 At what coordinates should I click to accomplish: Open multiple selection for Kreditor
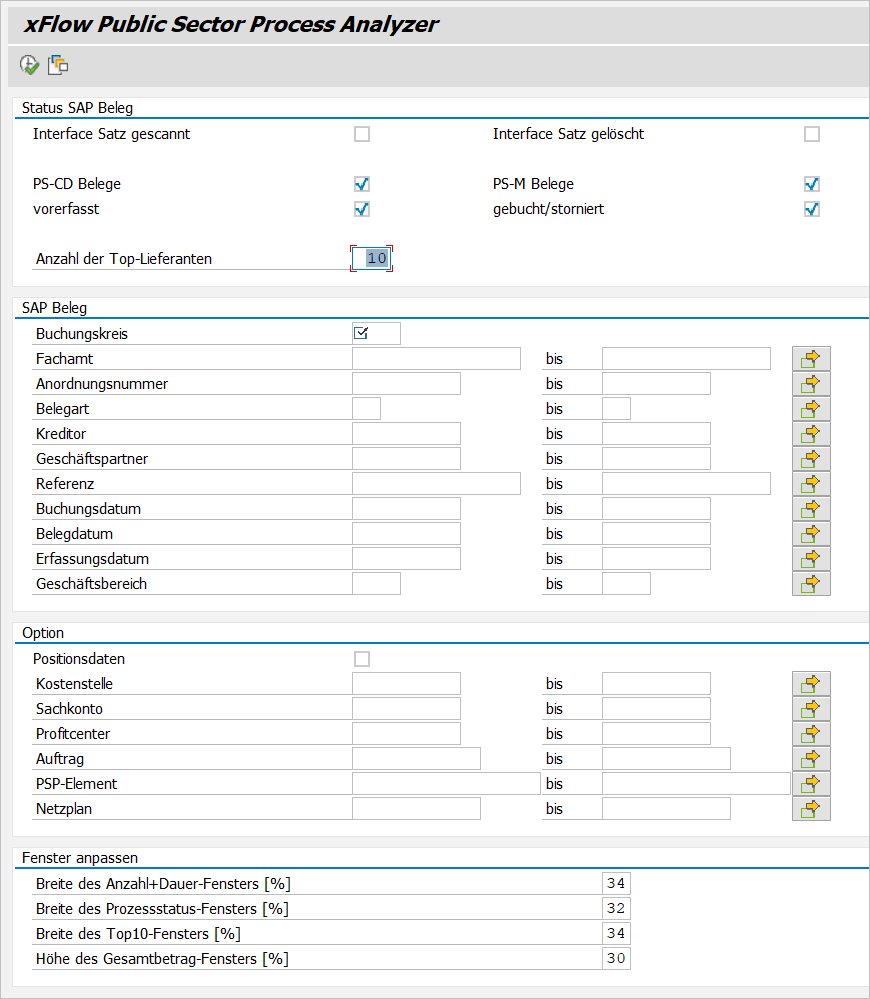811,433
